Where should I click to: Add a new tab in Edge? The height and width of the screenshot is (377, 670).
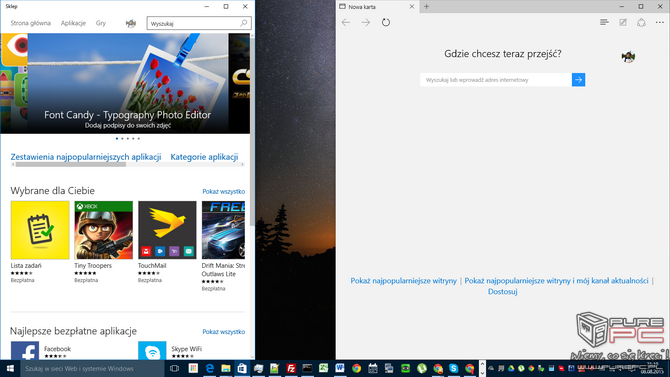[x=426, y=6]
